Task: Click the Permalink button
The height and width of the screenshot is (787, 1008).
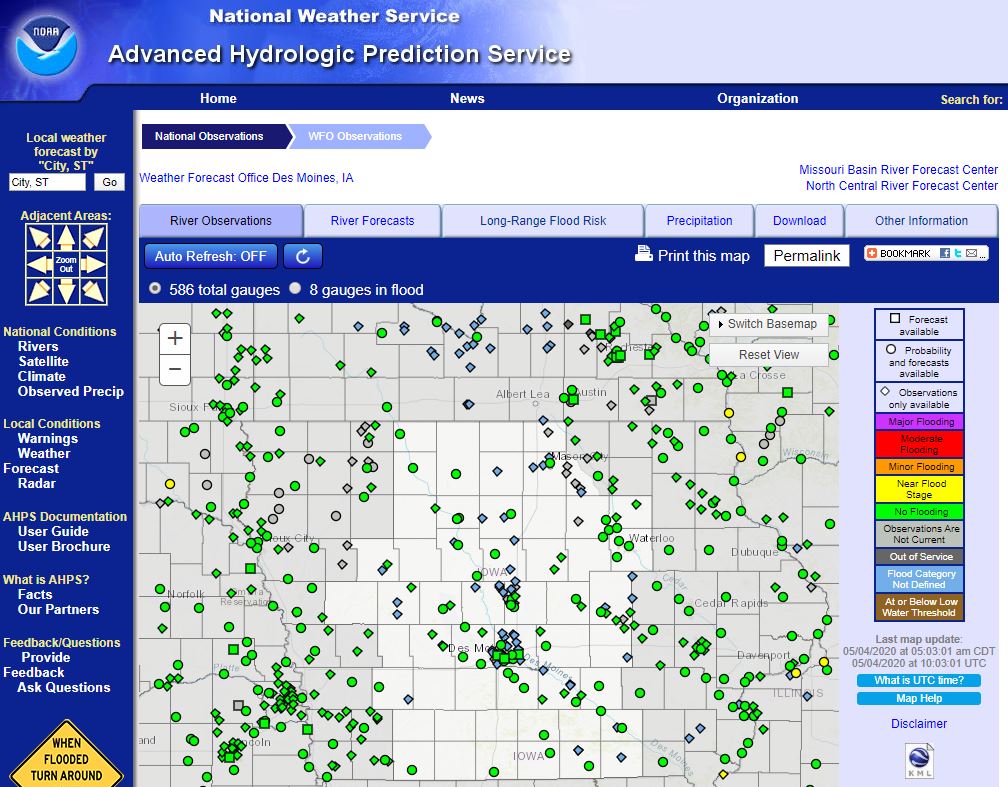Action: (x=807, y=256)
